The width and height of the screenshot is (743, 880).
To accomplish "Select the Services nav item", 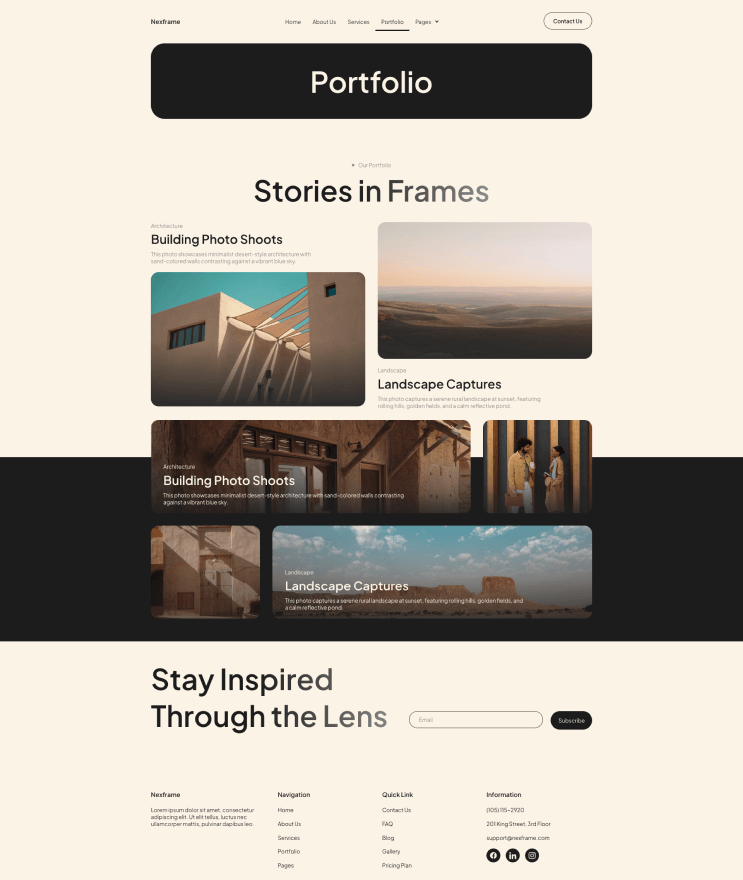I will (358, 22).
